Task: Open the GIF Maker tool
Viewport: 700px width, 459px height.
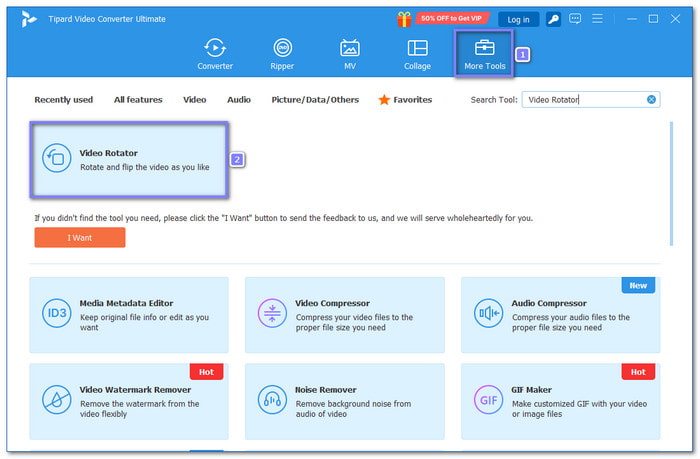Action: [x=561, y=401]
